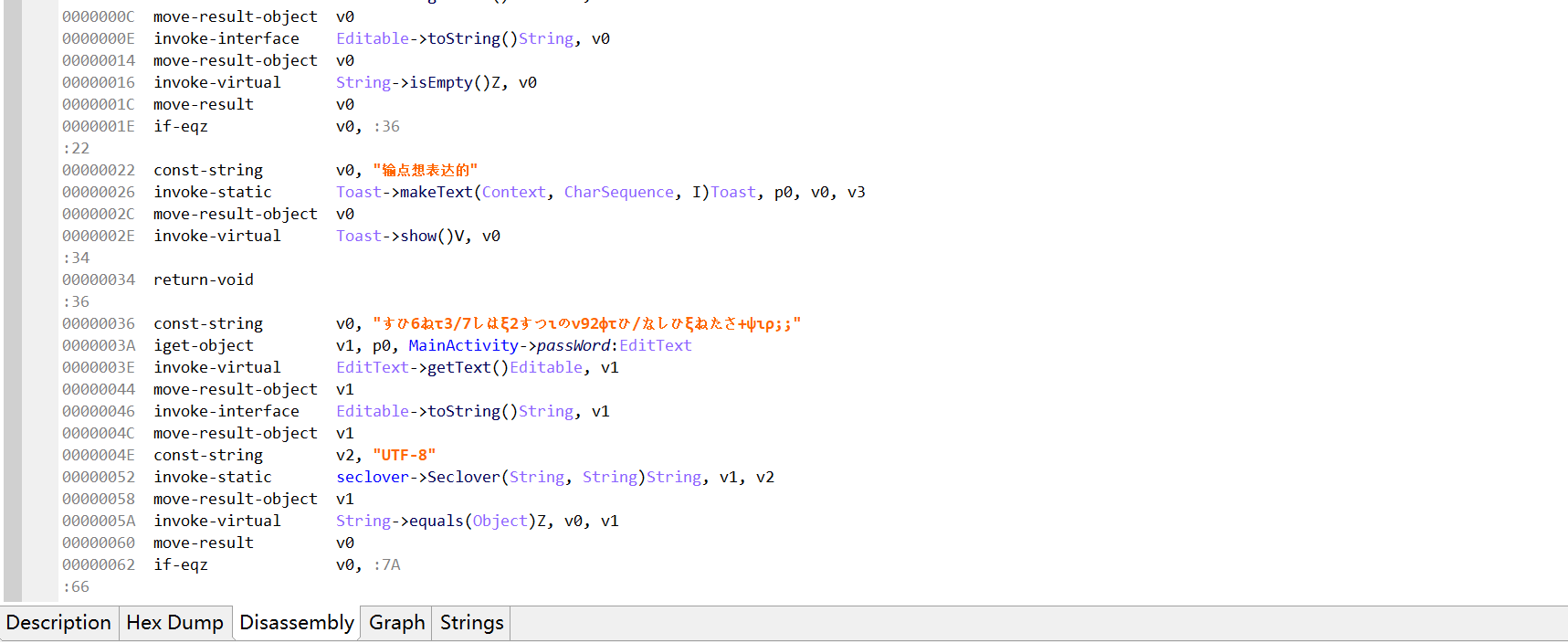Viewport: 1568px width, 643px height.
Task: Click the :36 target in the if-eqz line
Action: click(x=386, y=126)
